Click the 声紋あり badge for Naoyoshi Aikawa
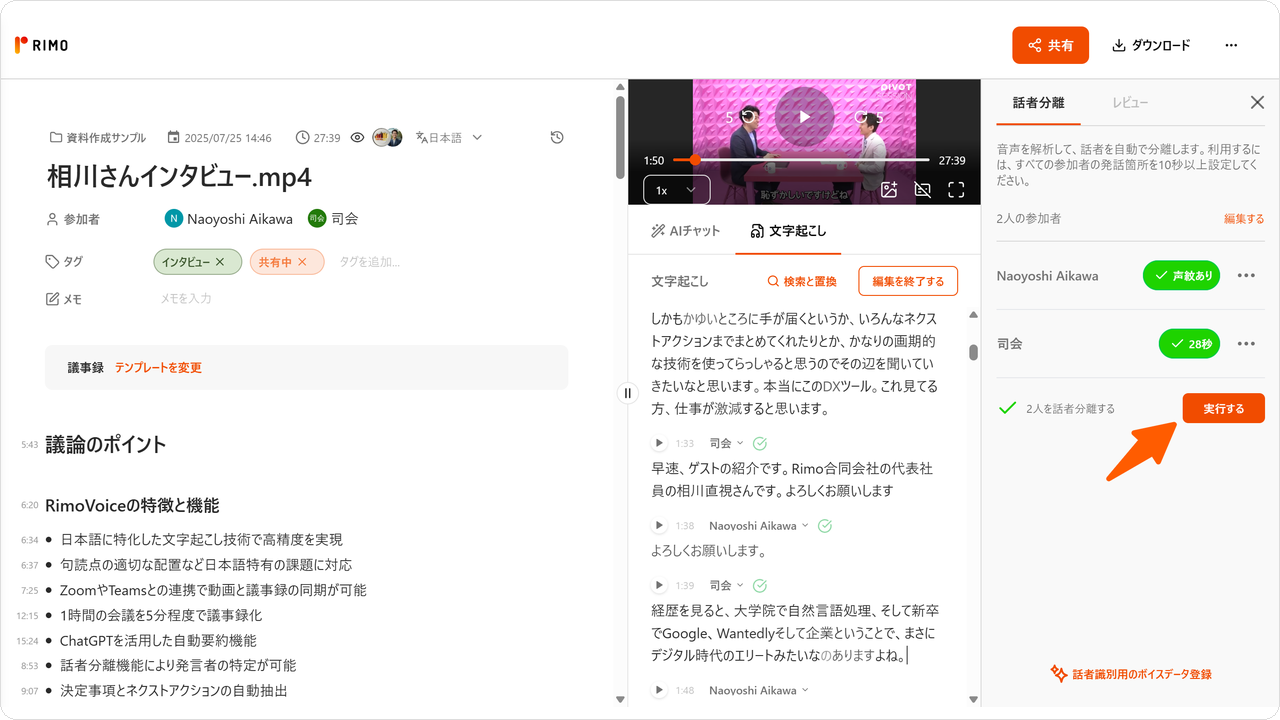 click(1181, 275)
